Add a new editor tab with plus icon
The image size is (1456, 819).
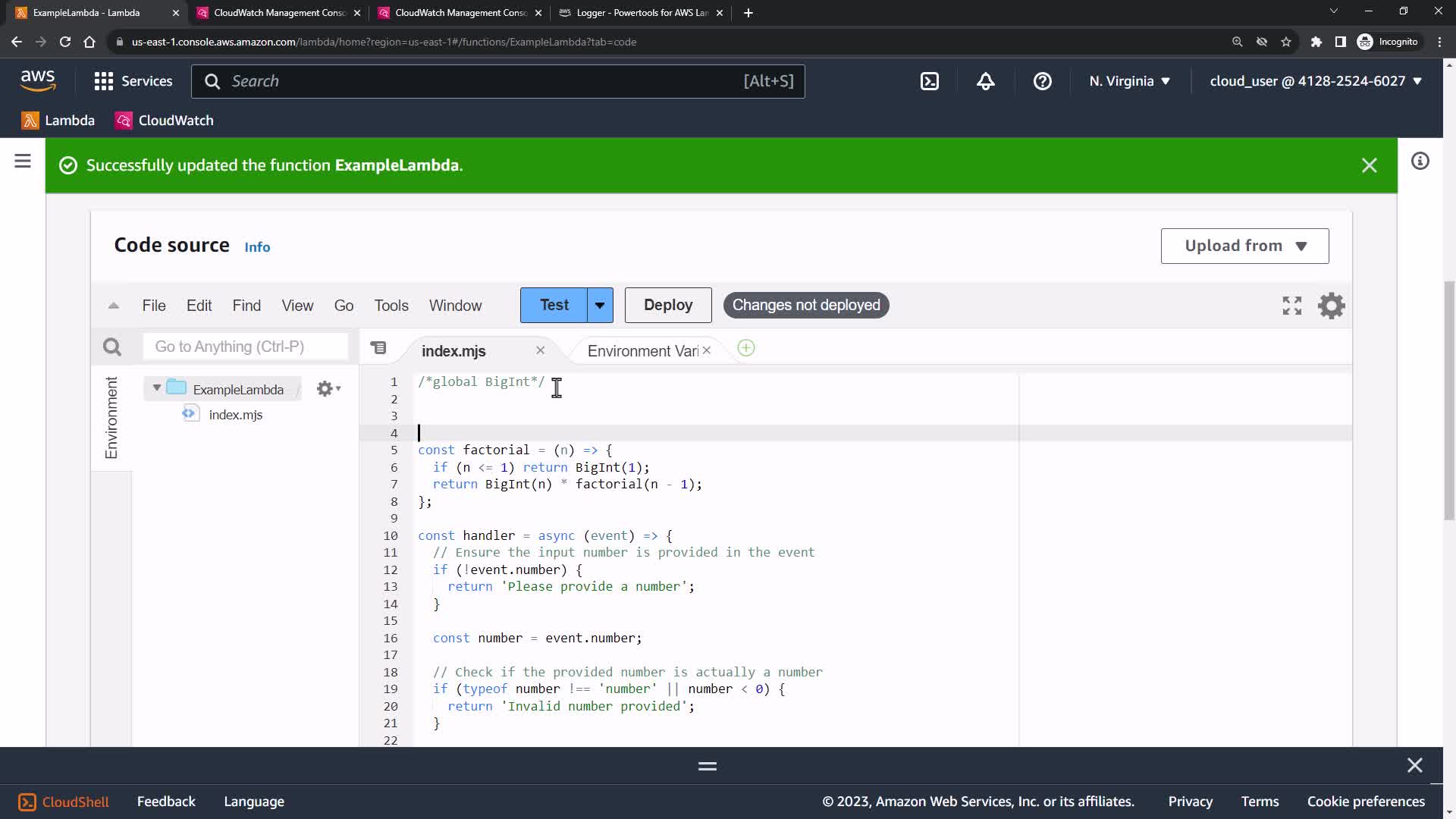pyautogui.click(x=746, y=348)
